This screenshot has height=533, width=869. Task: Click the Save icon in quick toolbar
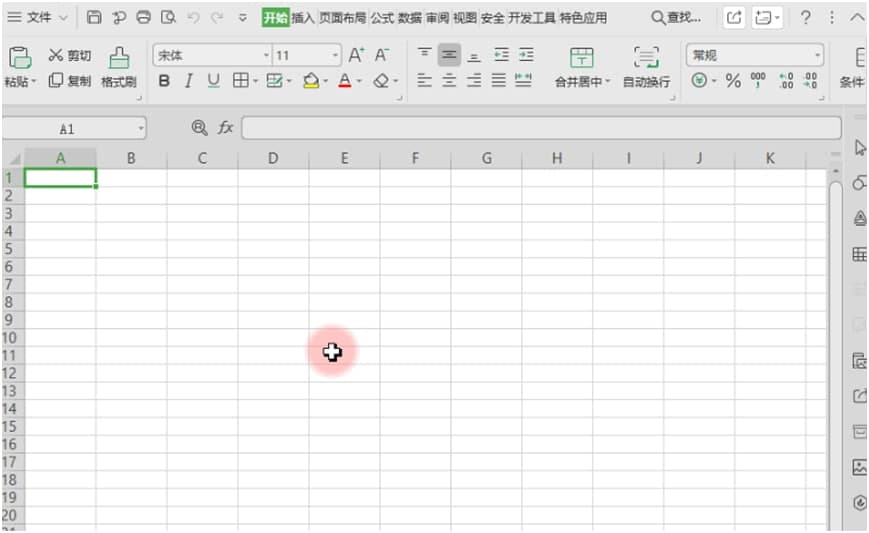[94, 17]
